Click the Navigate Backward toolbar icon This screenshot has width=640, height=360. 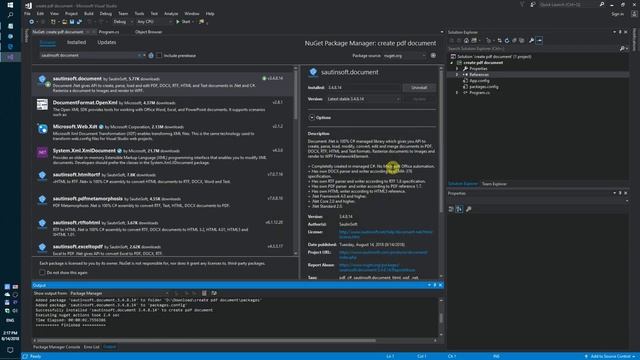click(31, 22)
